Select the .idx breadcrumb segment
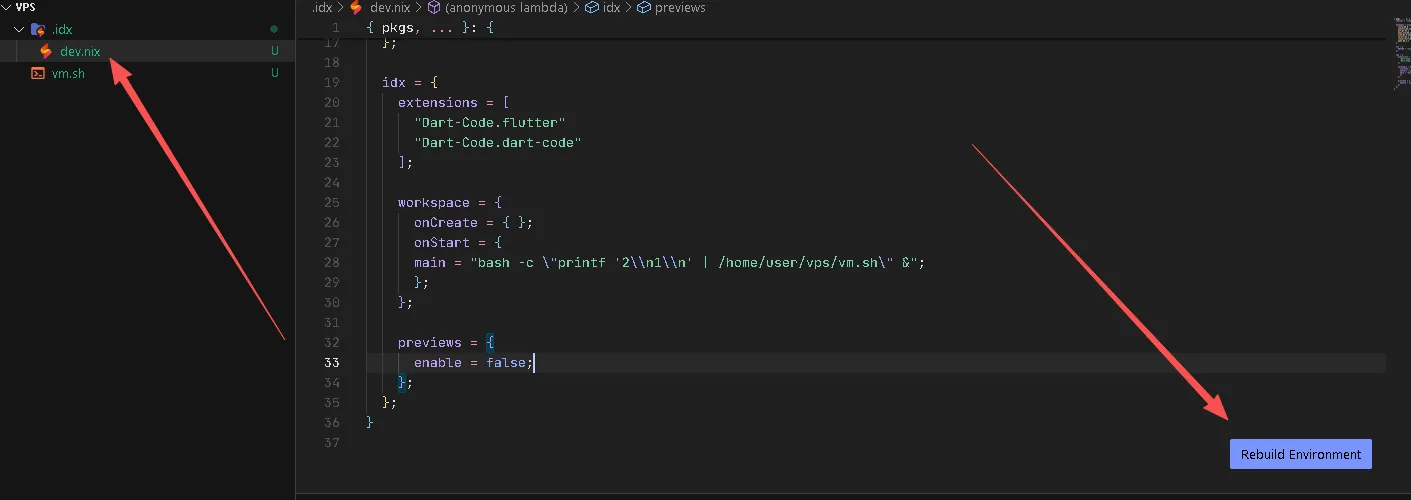Screen dimensions: 1411x500 [x=321, y=8]
